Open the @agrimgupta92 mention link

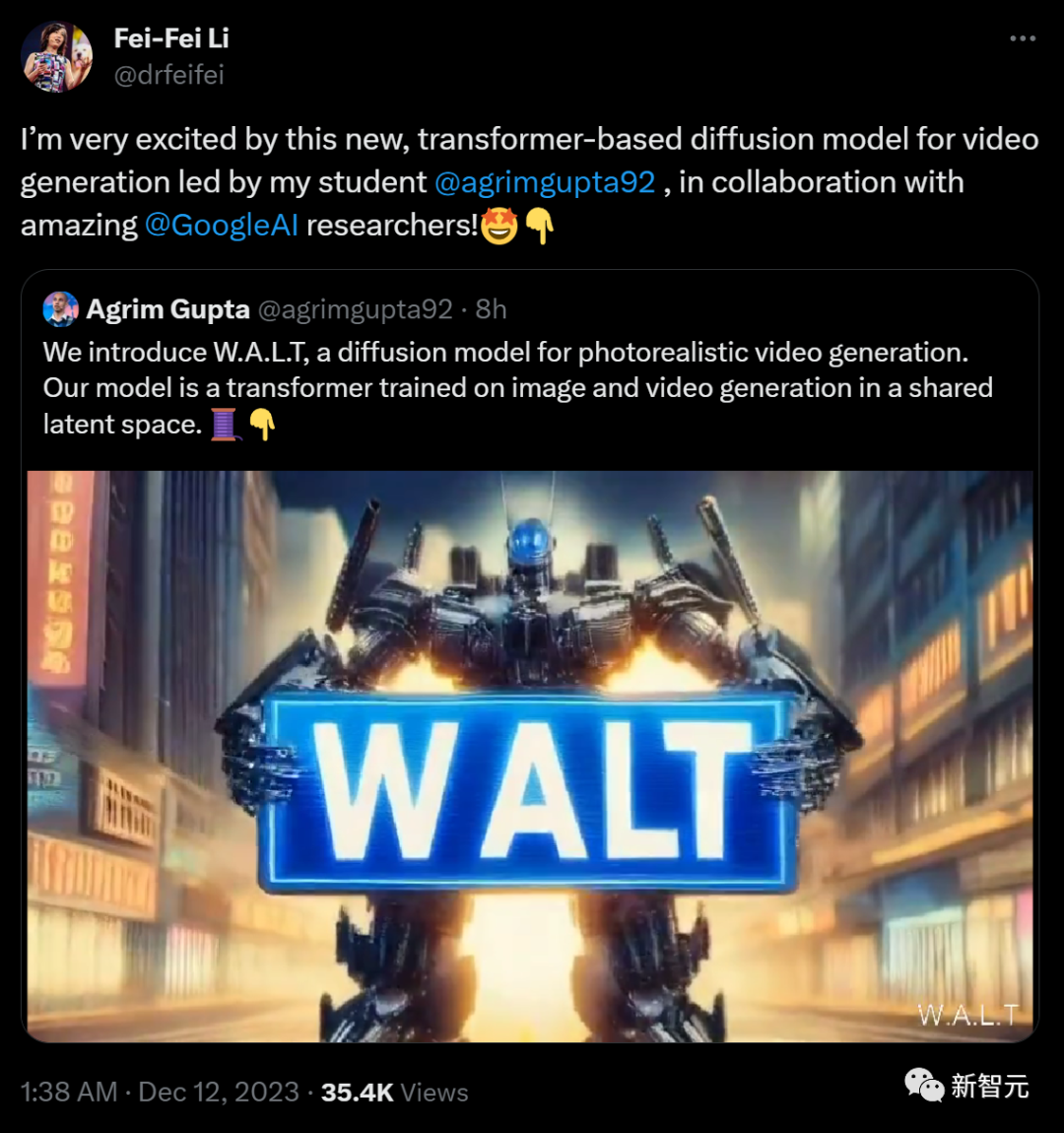point(545,182)
